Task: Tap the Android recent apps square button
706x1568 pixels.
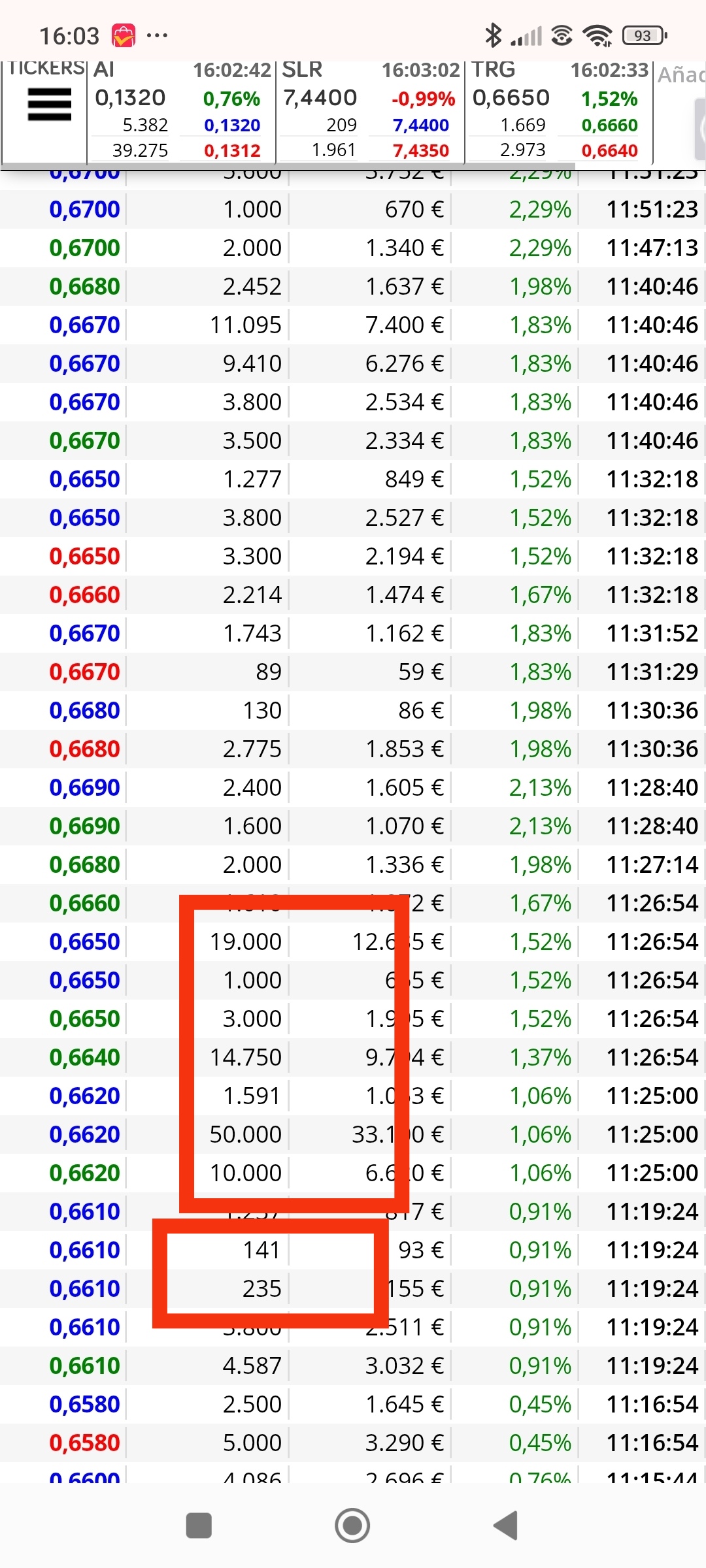Action: [x=199, y=1526]
